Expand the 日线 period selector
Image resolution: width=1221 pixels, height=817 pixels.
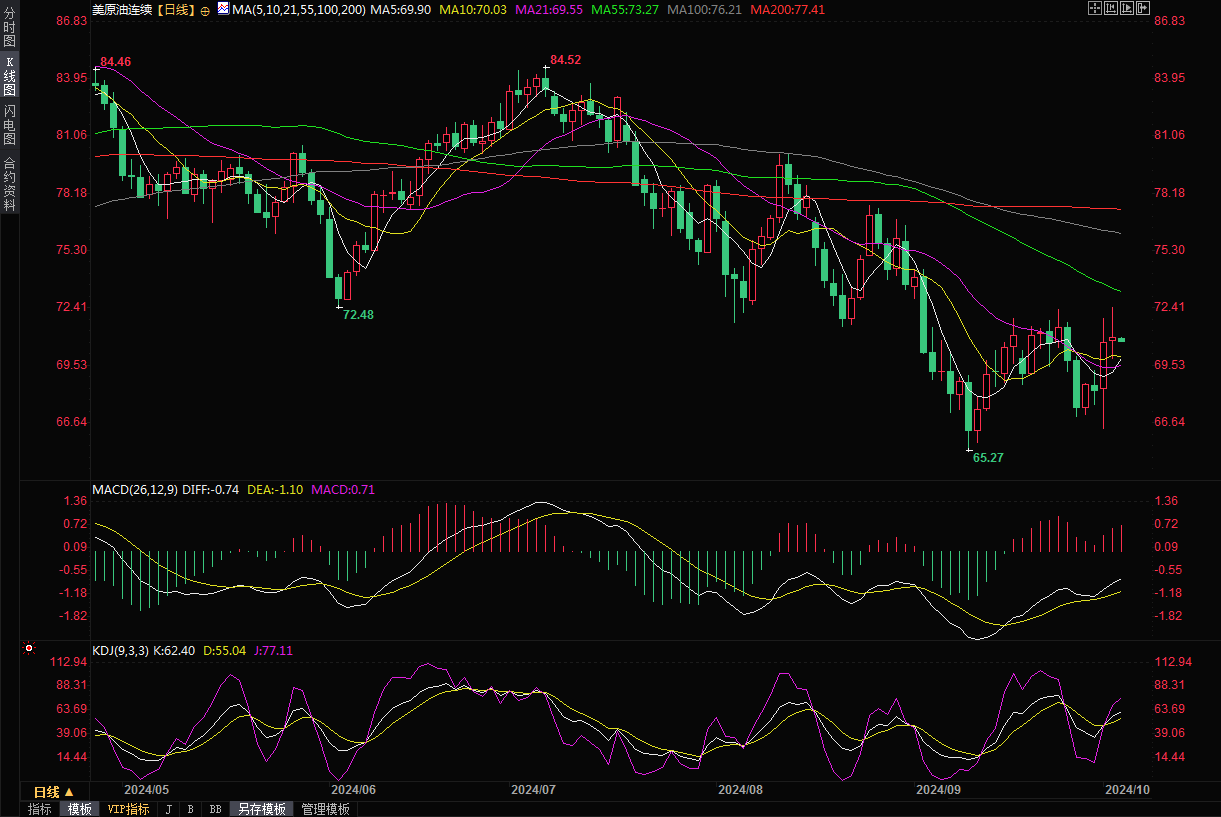pyautogui.click(x=54, y=792)
